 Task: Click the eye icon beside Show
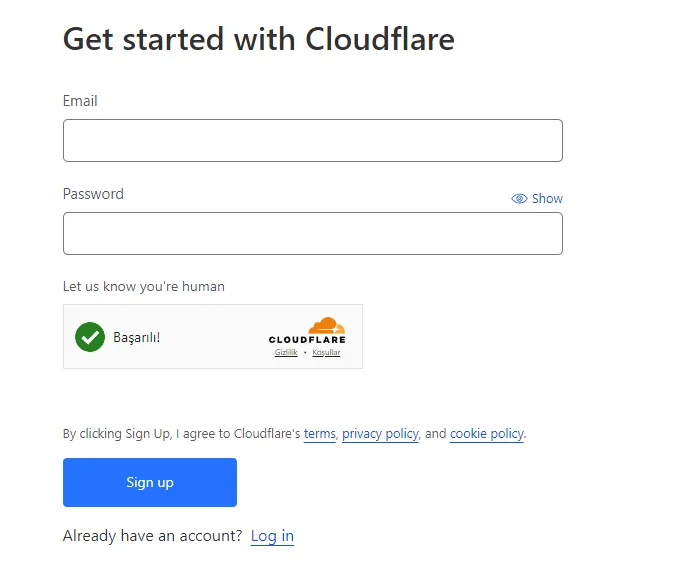pos(519,199)
